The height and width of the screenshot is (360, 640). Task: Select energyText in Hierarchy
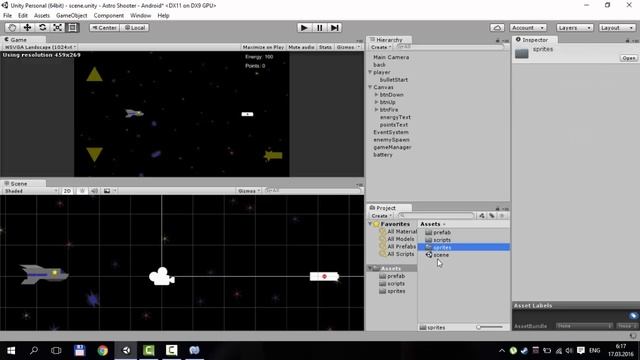tap(395, 117)
